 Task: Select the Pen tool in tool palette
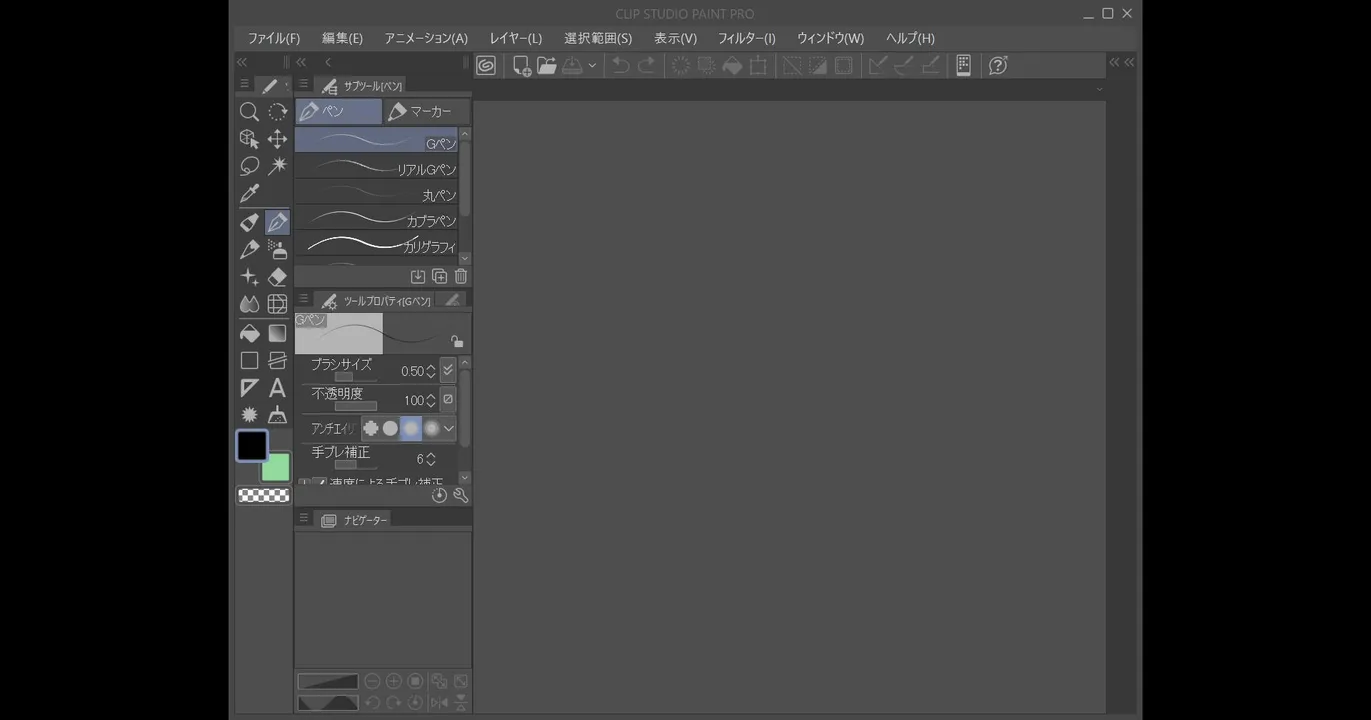click(x=277, y=222)
